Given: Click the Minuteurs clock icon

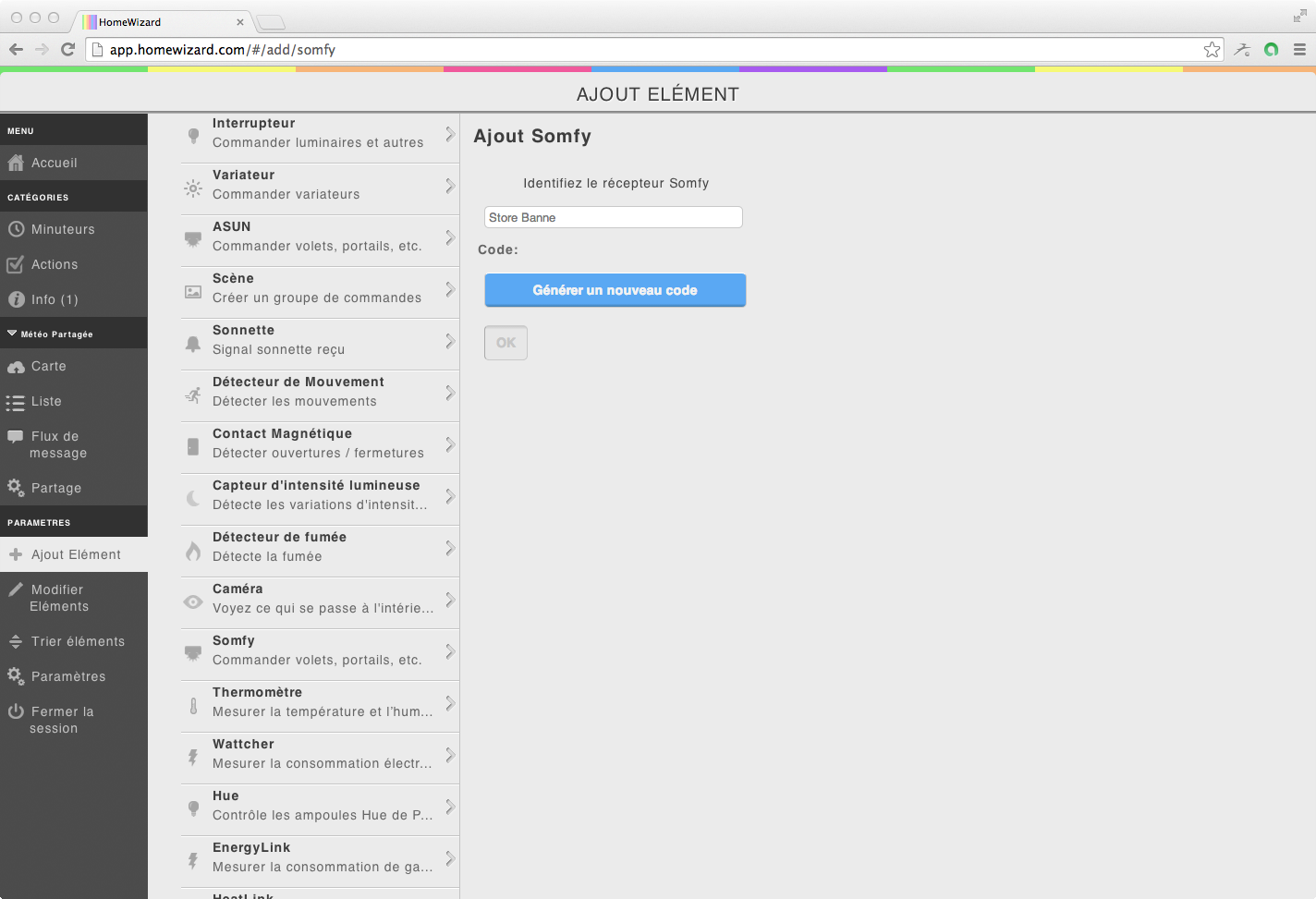Looking at the screenshot, I should (x=16, y=229).
